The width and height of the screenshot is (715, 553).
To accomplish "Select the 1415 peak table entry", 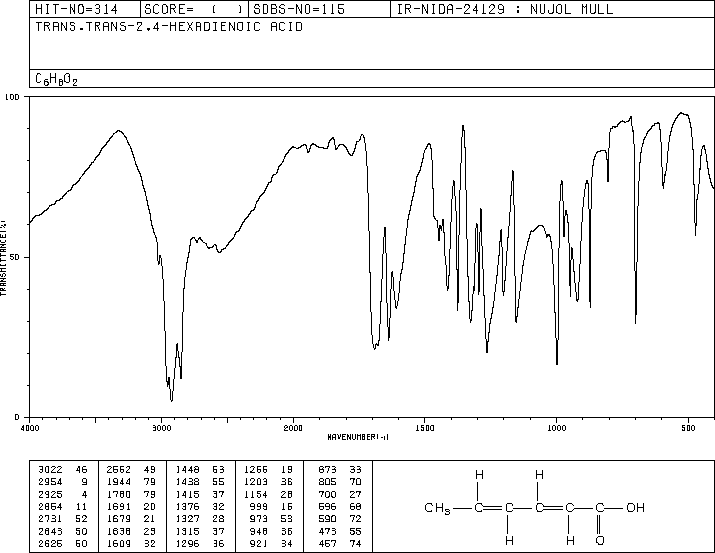I will (200, 494).
